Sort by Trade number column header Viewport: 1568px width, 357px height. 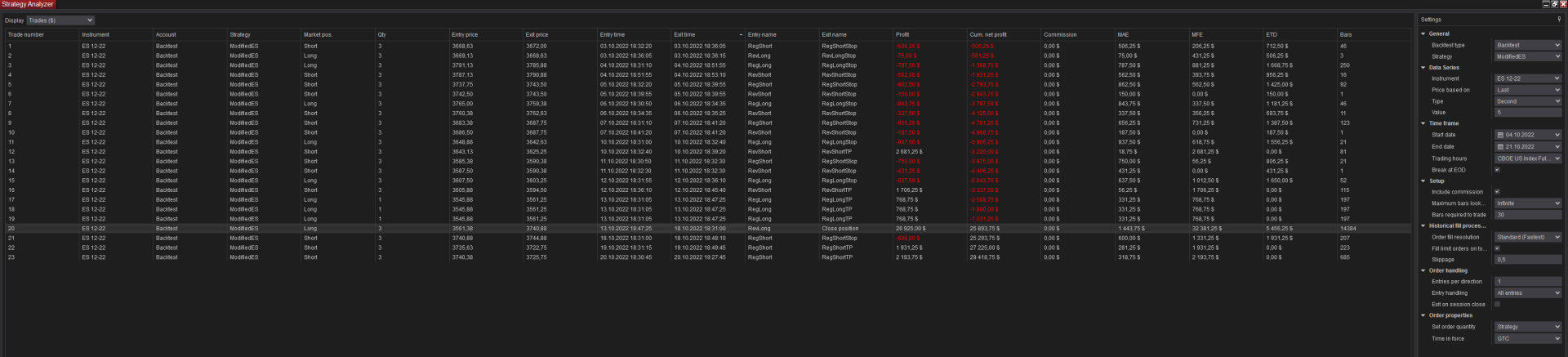click(42, 35)
